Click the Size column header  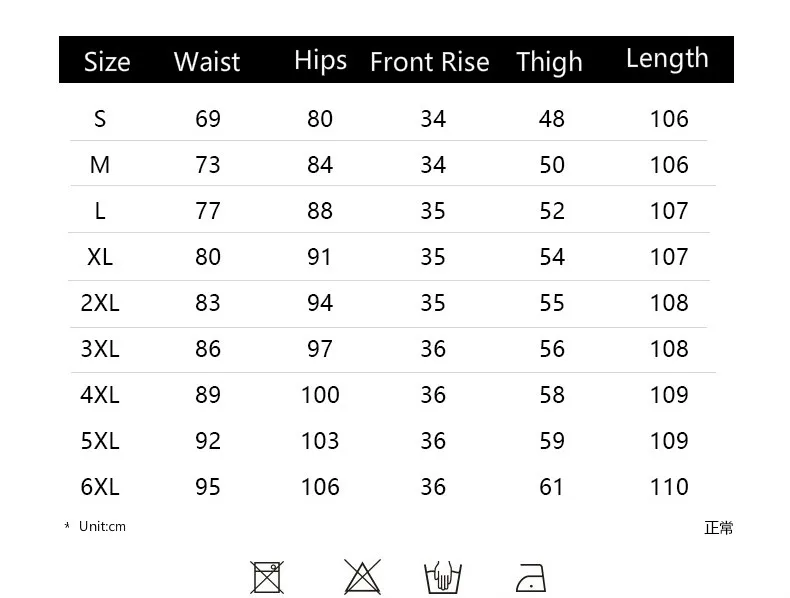107,62
